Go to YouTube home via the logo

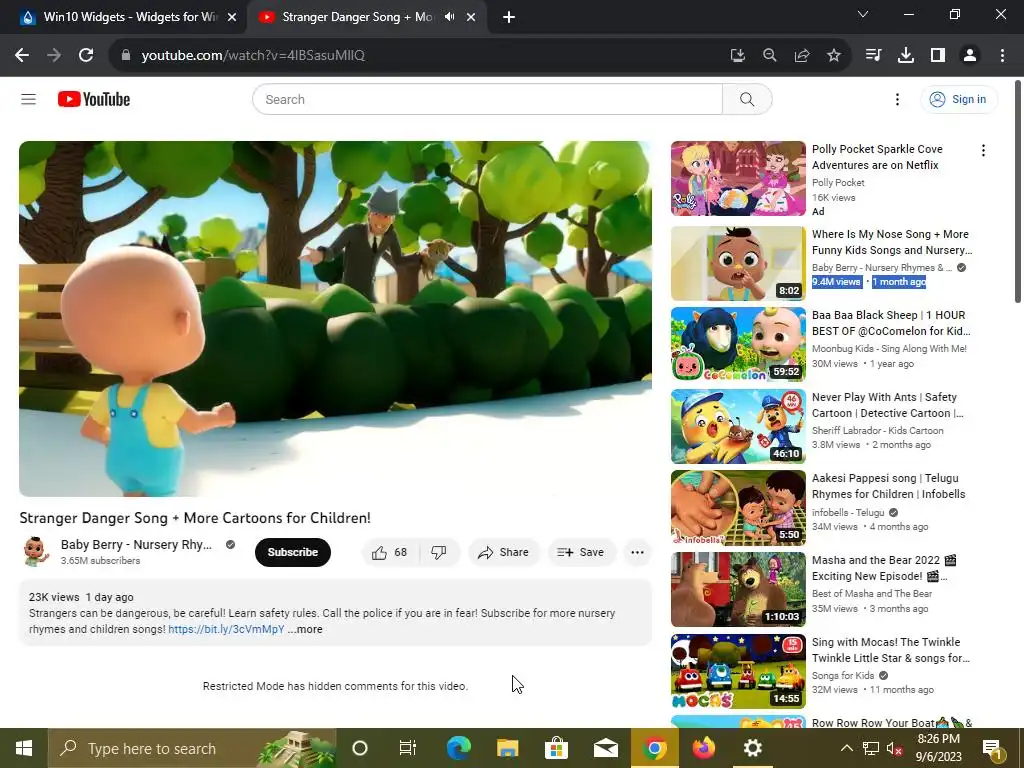(94, 99)
